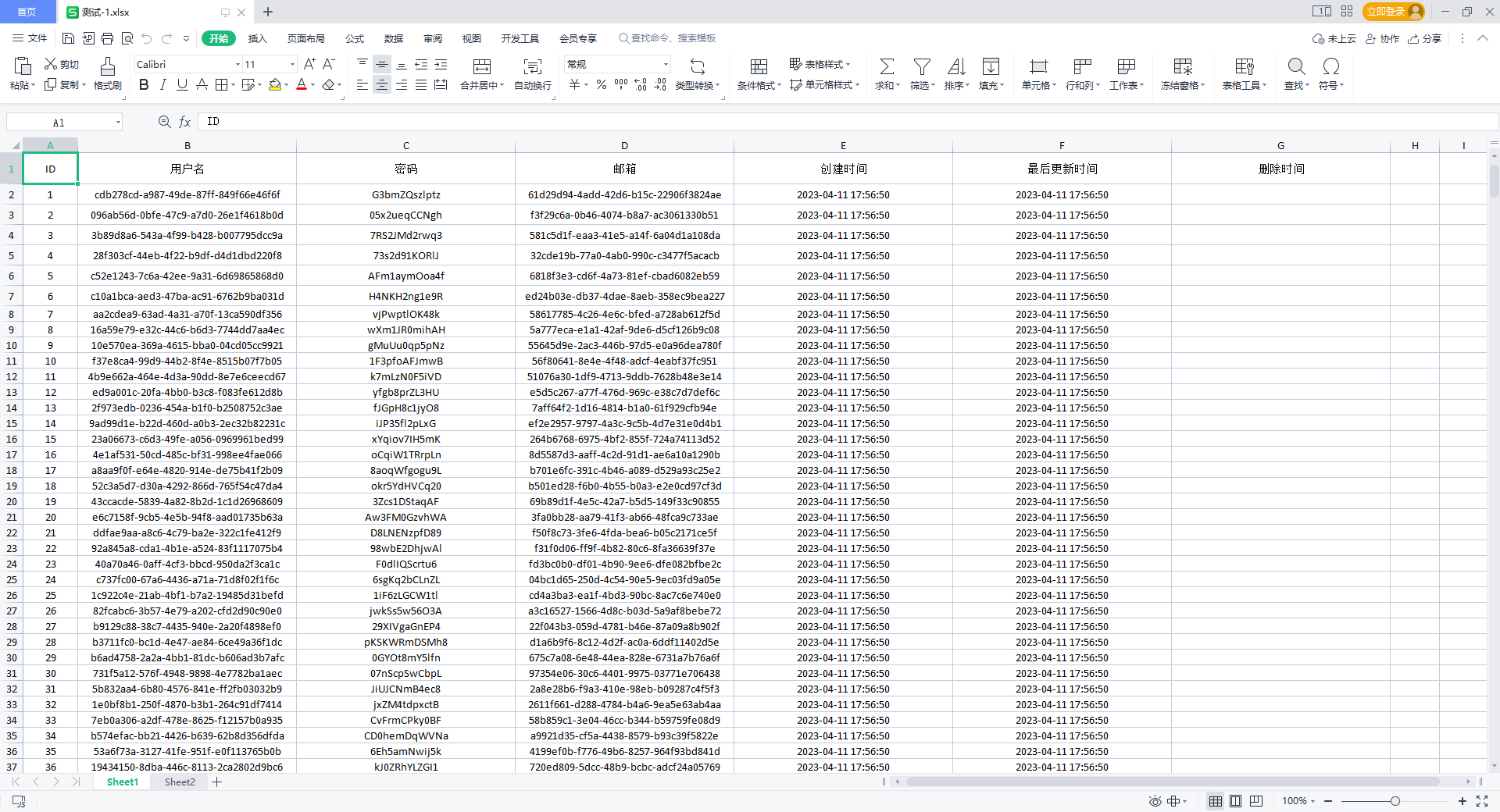Click the Share (分享) button

click(x=1424, y=38)
